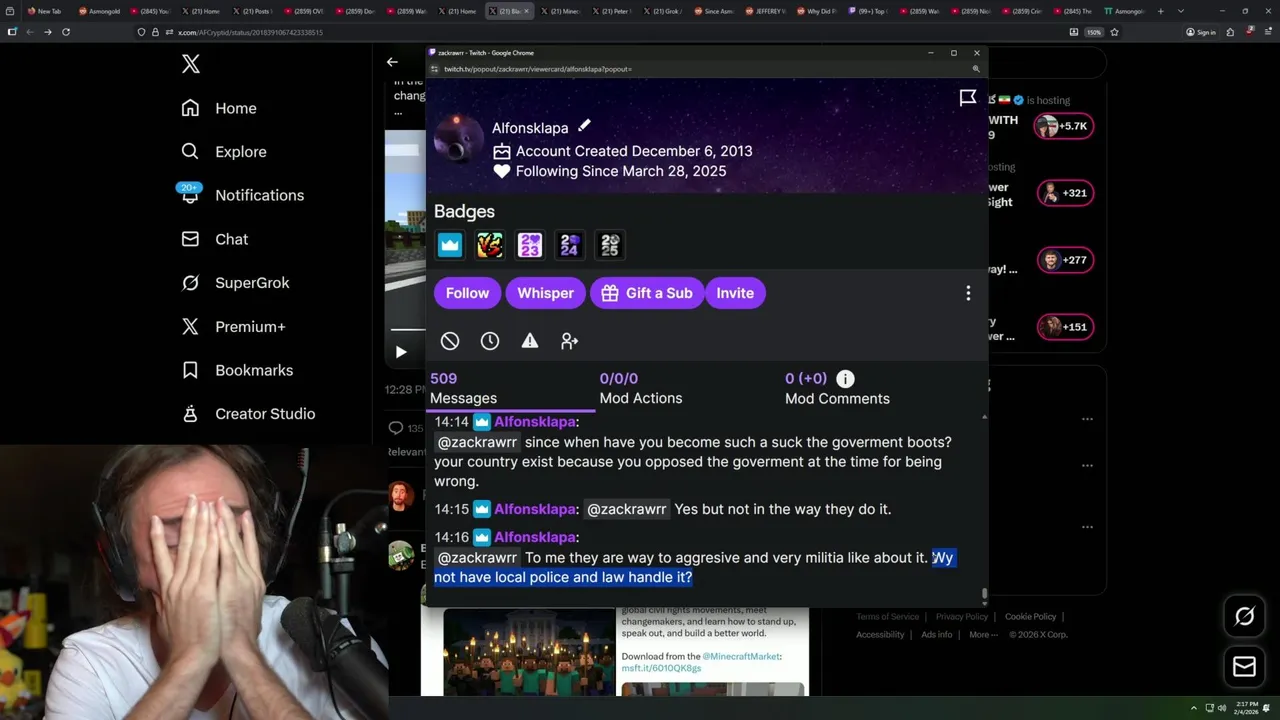Click the Sign in browser button

point(1201,32)
